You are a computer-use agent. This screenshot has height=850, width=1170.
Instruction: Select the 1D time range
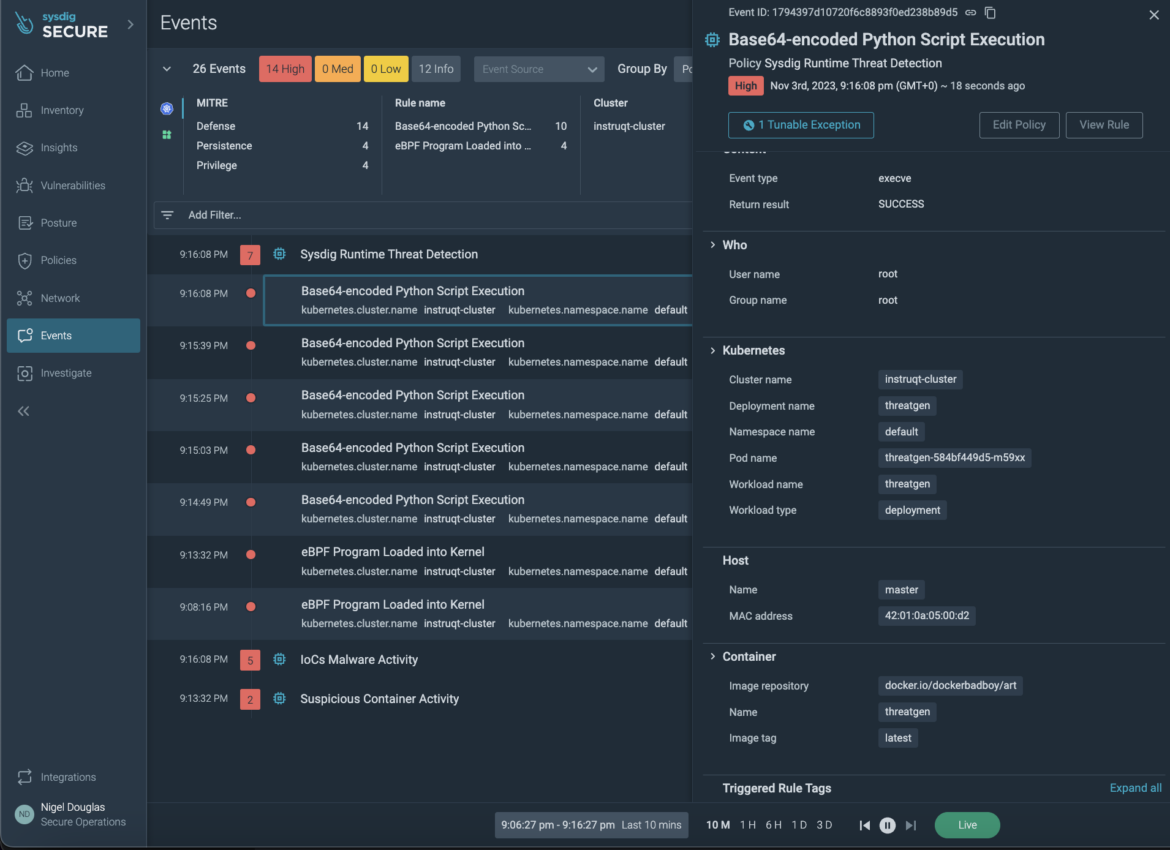coord(799,825)
